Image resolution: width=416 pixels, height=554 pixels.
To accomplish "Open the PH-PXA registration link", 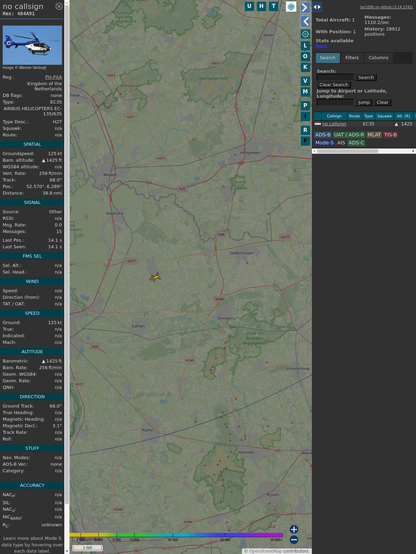I will pyautogui.click(x=53, y=77).
